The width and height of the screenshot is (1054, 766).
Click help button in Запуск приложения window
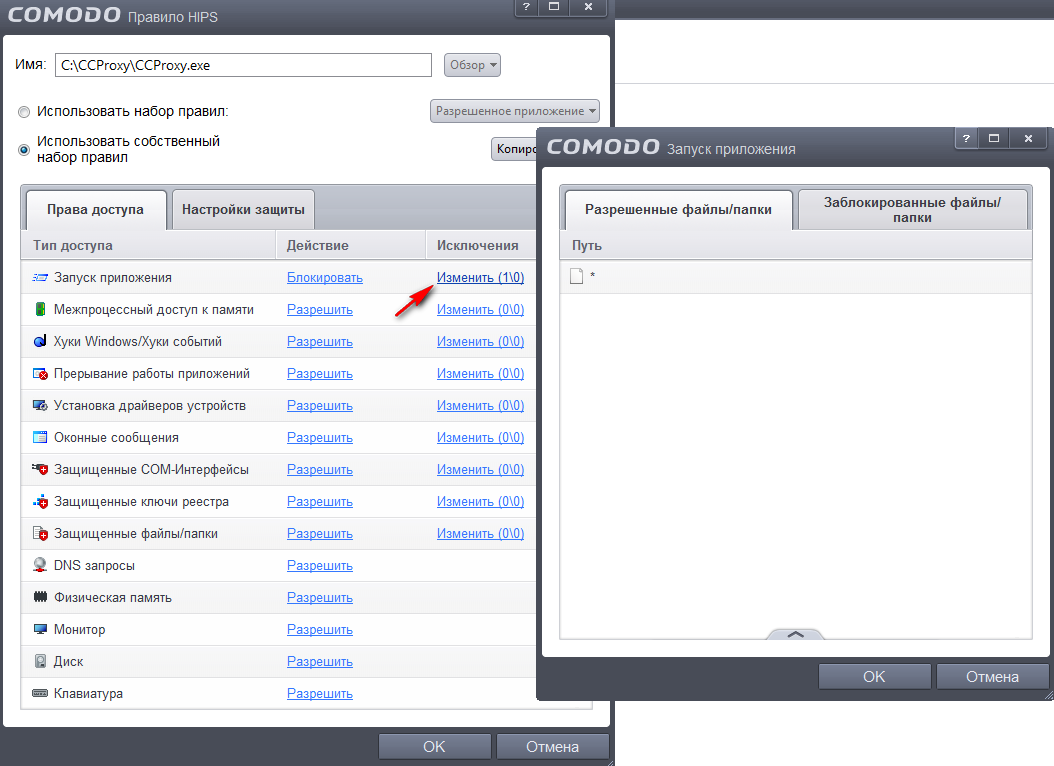pos(967,138)
